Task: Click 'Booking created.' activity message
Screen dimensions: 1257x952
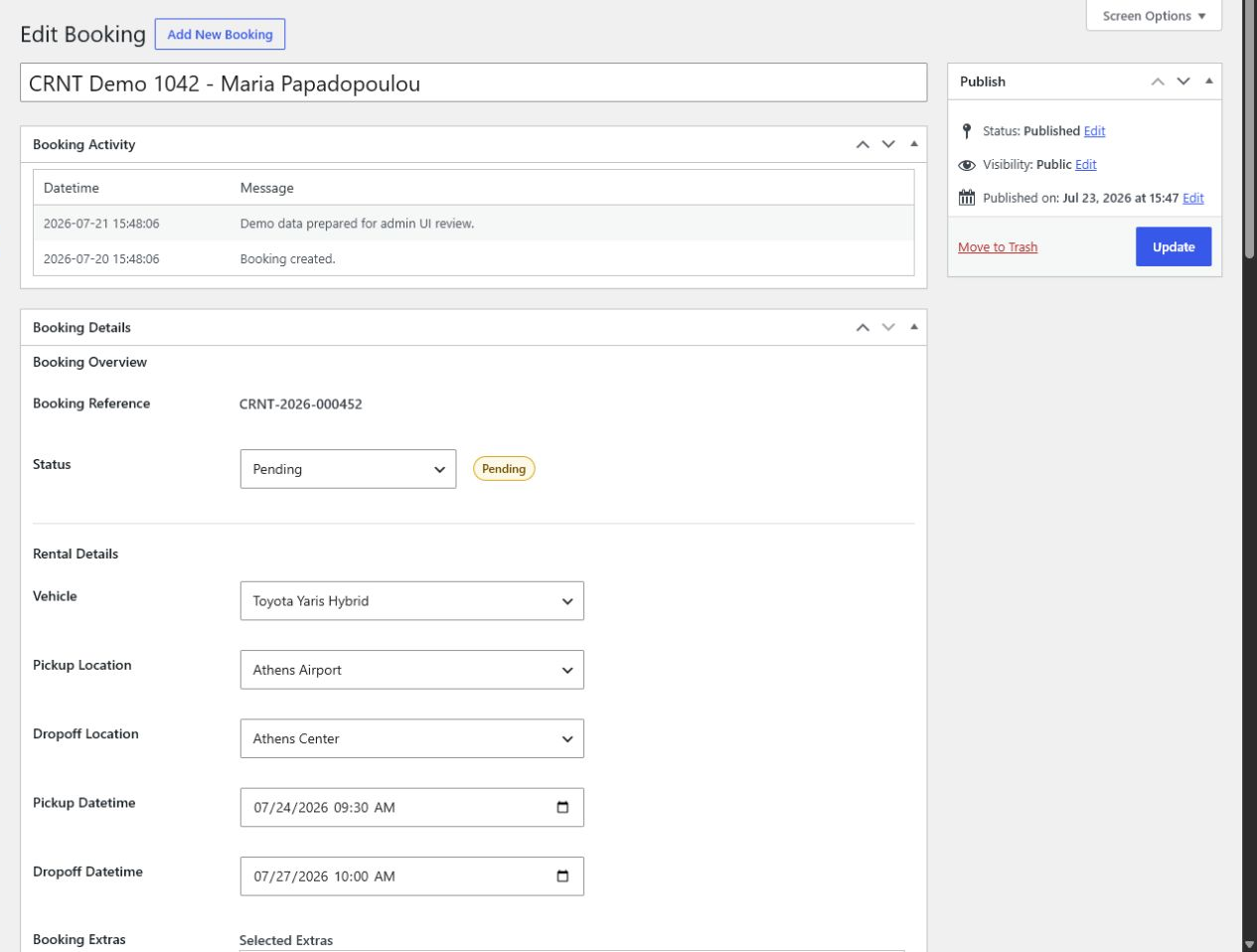Action: (288, 258)
